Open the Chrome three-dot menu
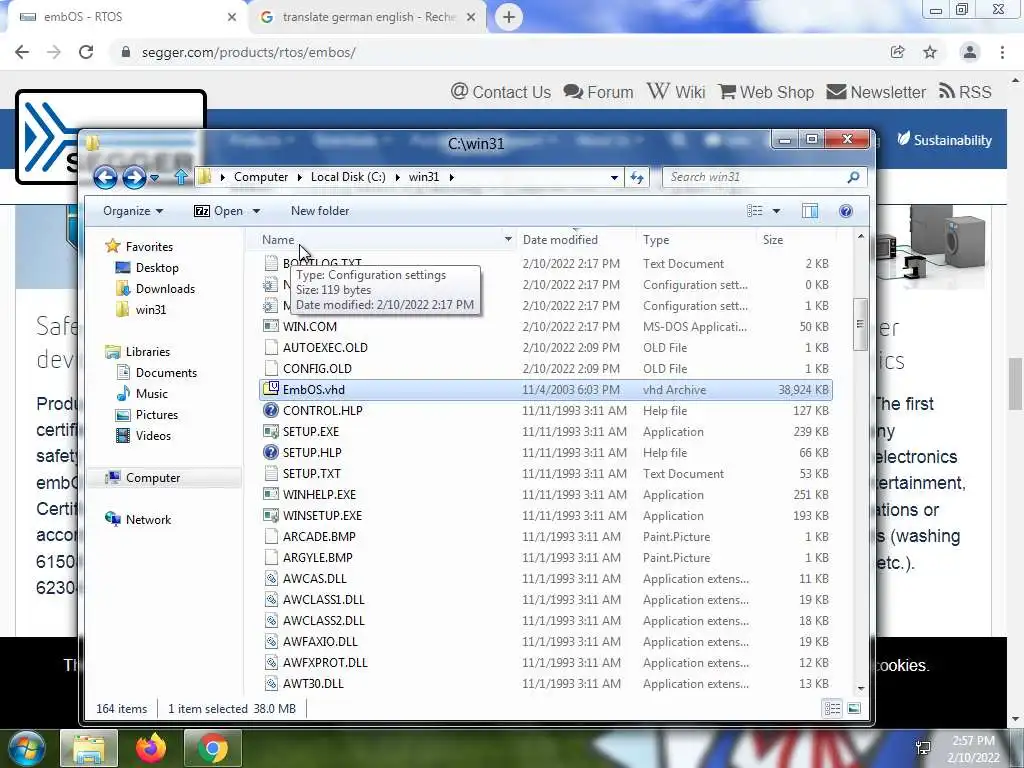 click(x=1002, y=52)
